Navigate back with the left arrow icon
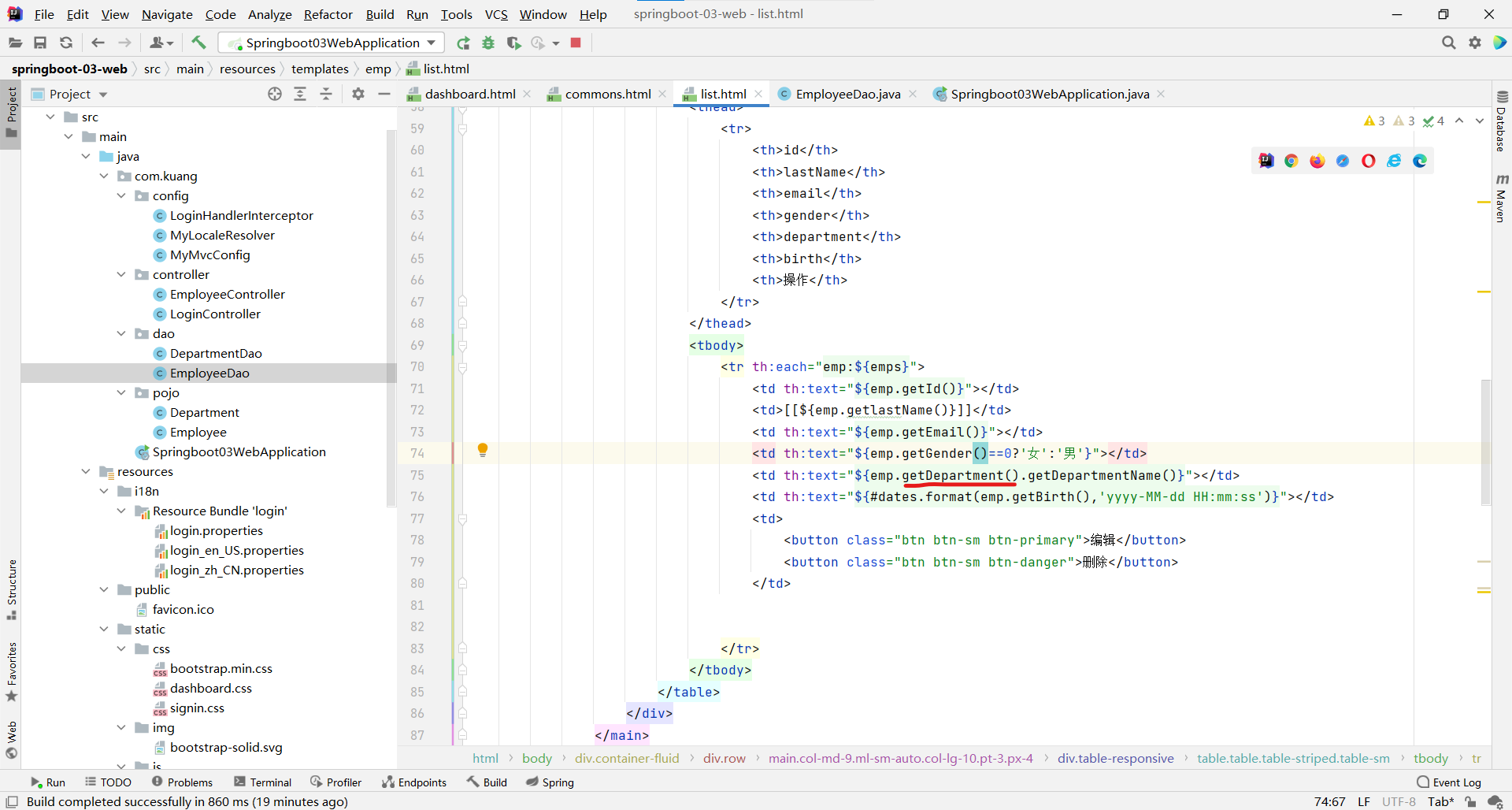 click(98, 43)
